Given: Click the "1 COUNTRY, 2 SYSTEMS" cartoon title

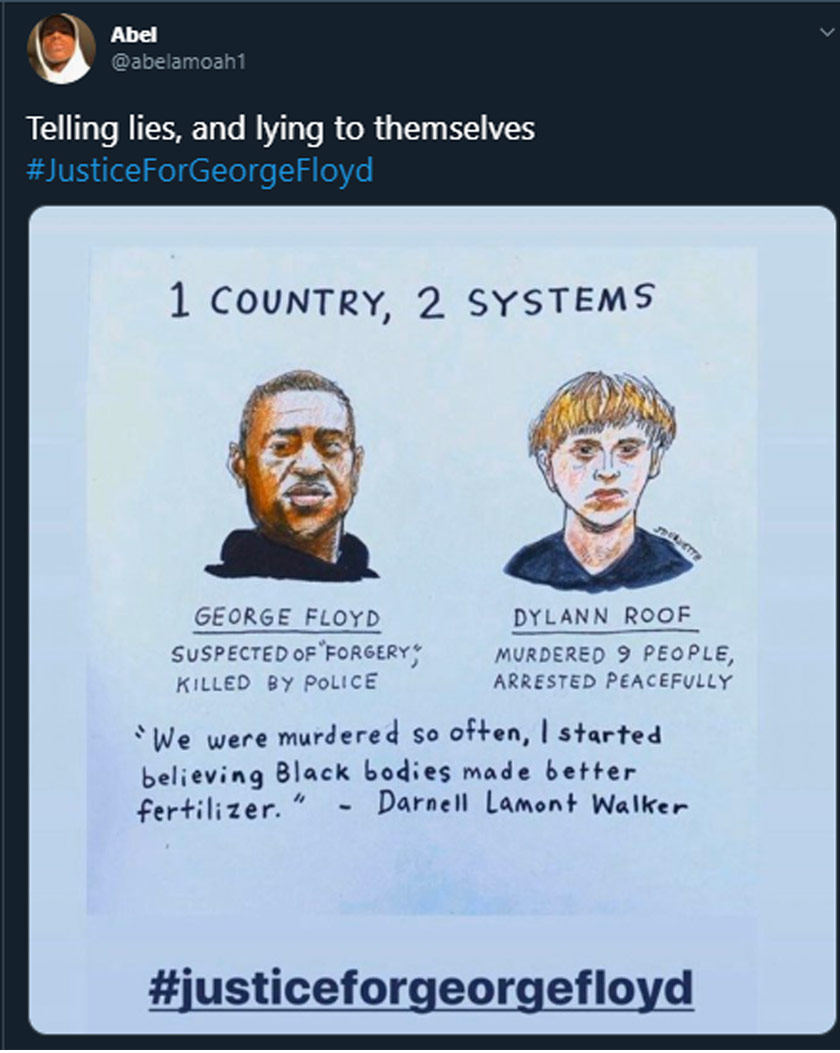Looking at the screenshot, I should 411,300.
